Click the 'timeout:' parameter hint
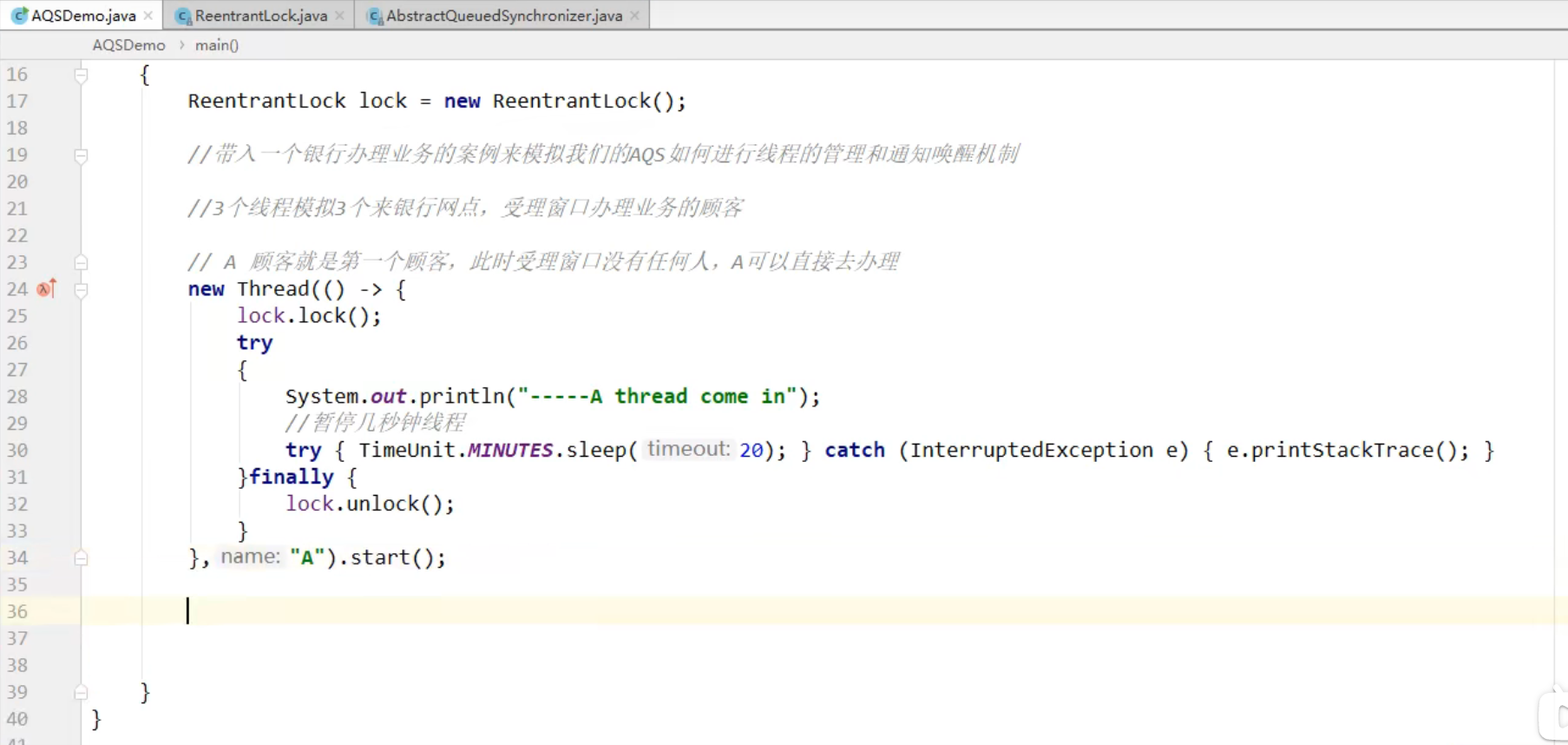 [689, 449]
